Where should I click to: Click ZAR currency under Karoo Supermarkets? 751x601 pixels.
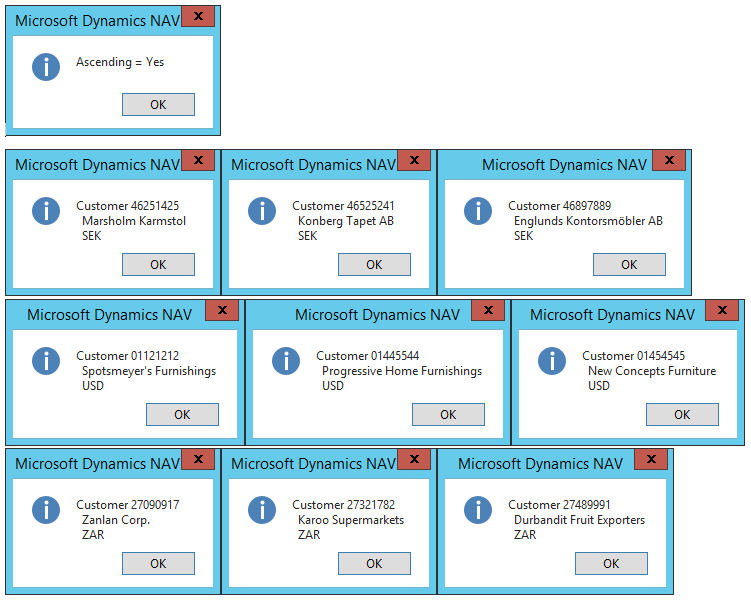[x=309, y=534]
